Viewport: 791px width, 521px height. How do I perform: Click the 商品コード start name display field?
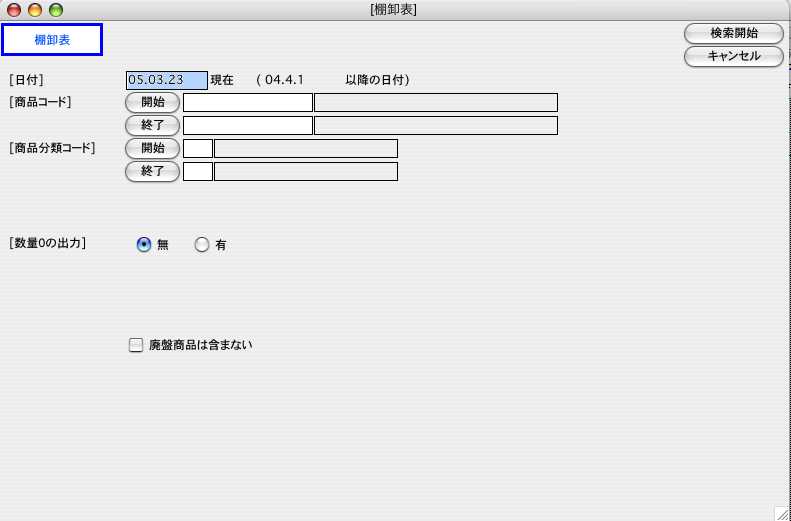tap(435, 102)
